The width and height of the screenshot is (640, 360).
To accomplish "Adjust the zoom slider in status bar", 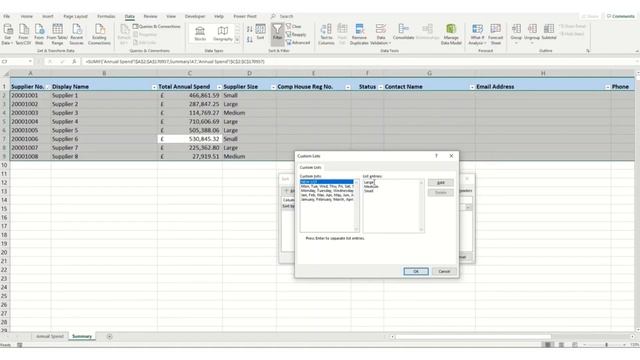I will point(606,345).
